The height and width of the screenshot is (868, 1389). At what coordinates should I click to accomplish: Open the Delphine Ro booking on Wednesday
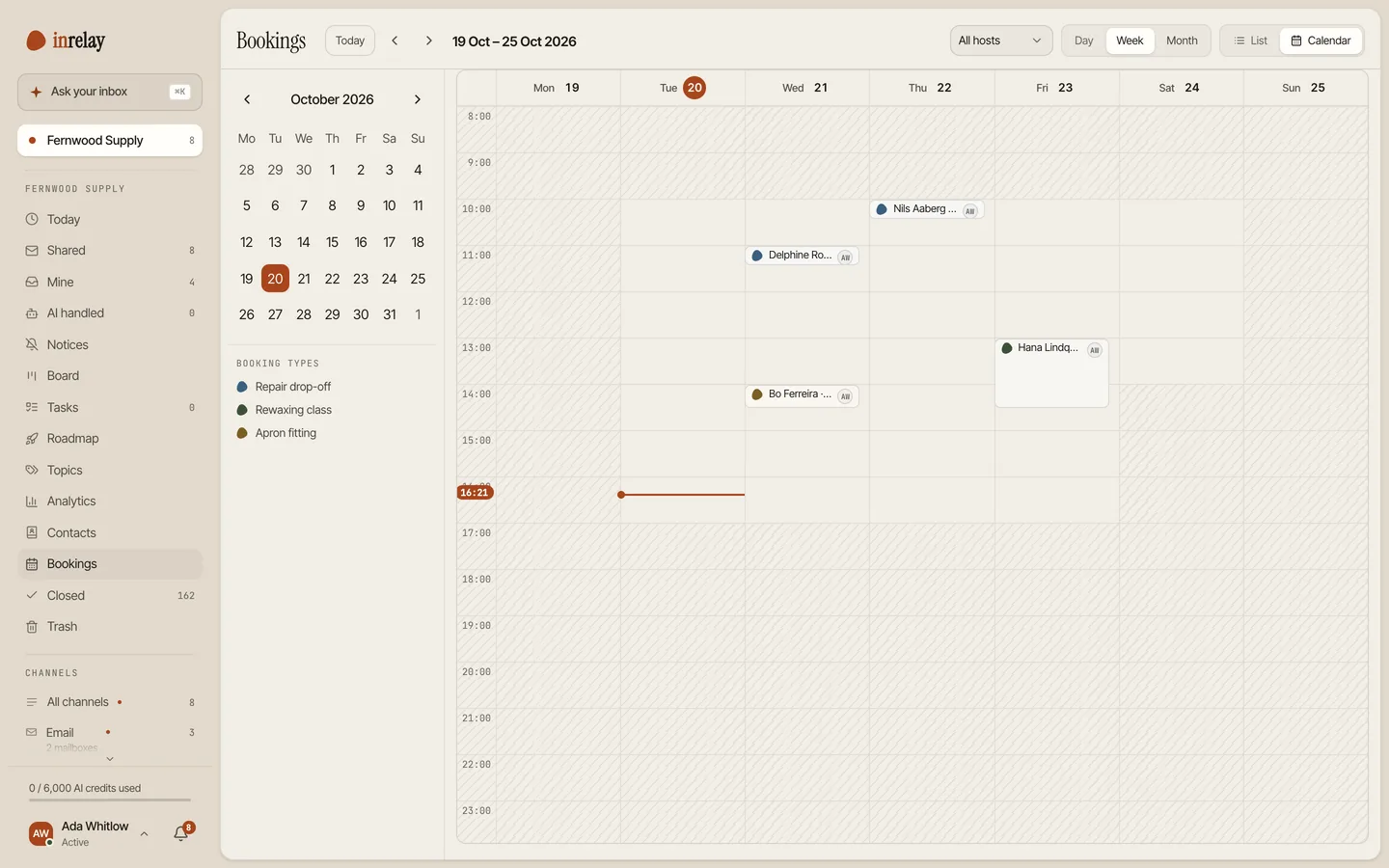[x=803, y=256]
